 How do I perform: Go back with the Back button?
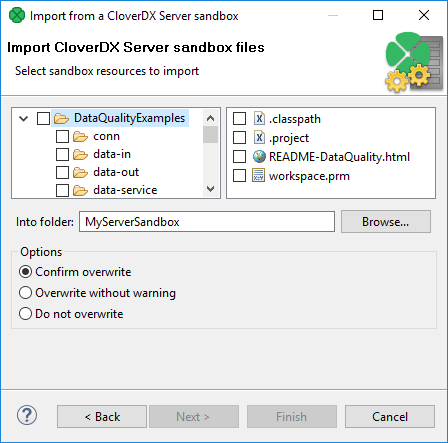tap(102, 417)
